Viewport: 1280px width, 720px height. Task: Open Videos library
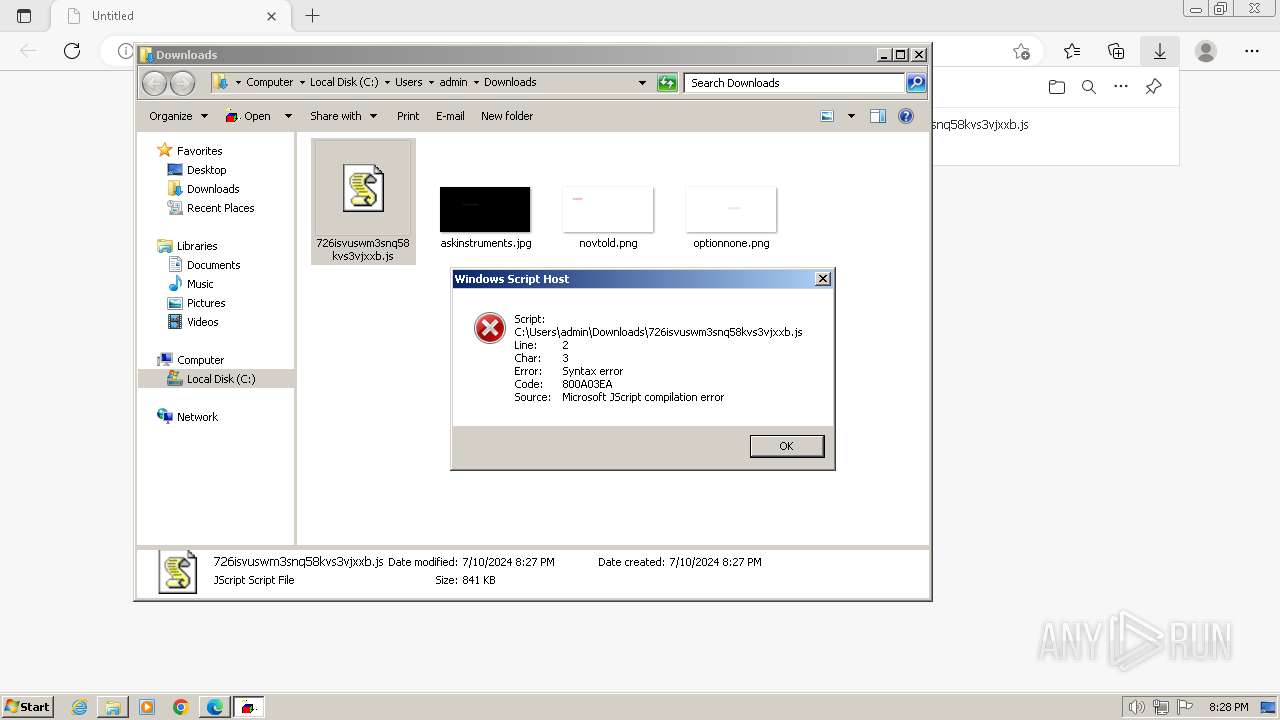coord(202,322)
